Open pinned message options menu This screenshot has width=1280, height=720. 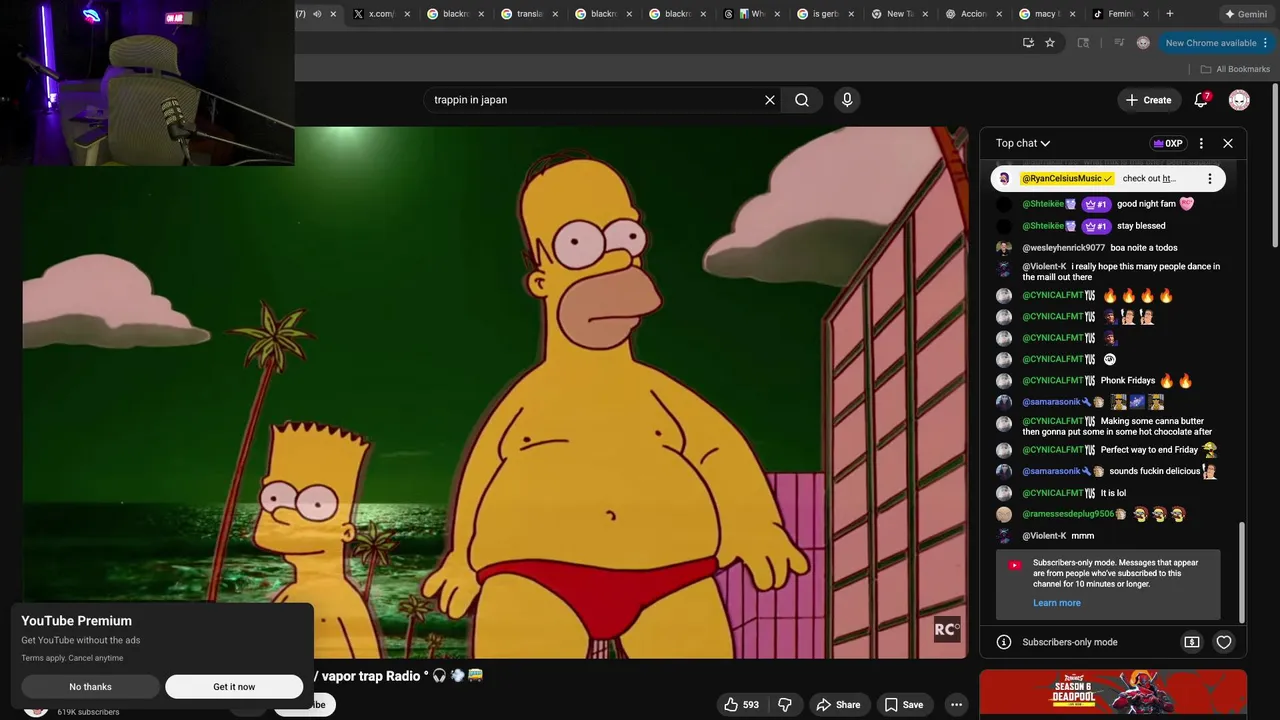pyautogui.click(x=1209, y=179)
